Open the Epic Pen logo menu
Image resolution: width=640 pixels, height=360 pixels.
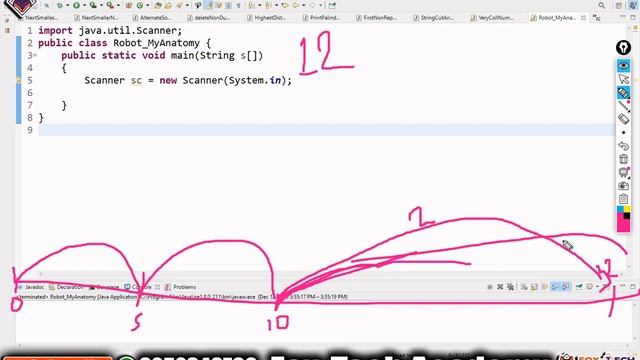point(623,48)
